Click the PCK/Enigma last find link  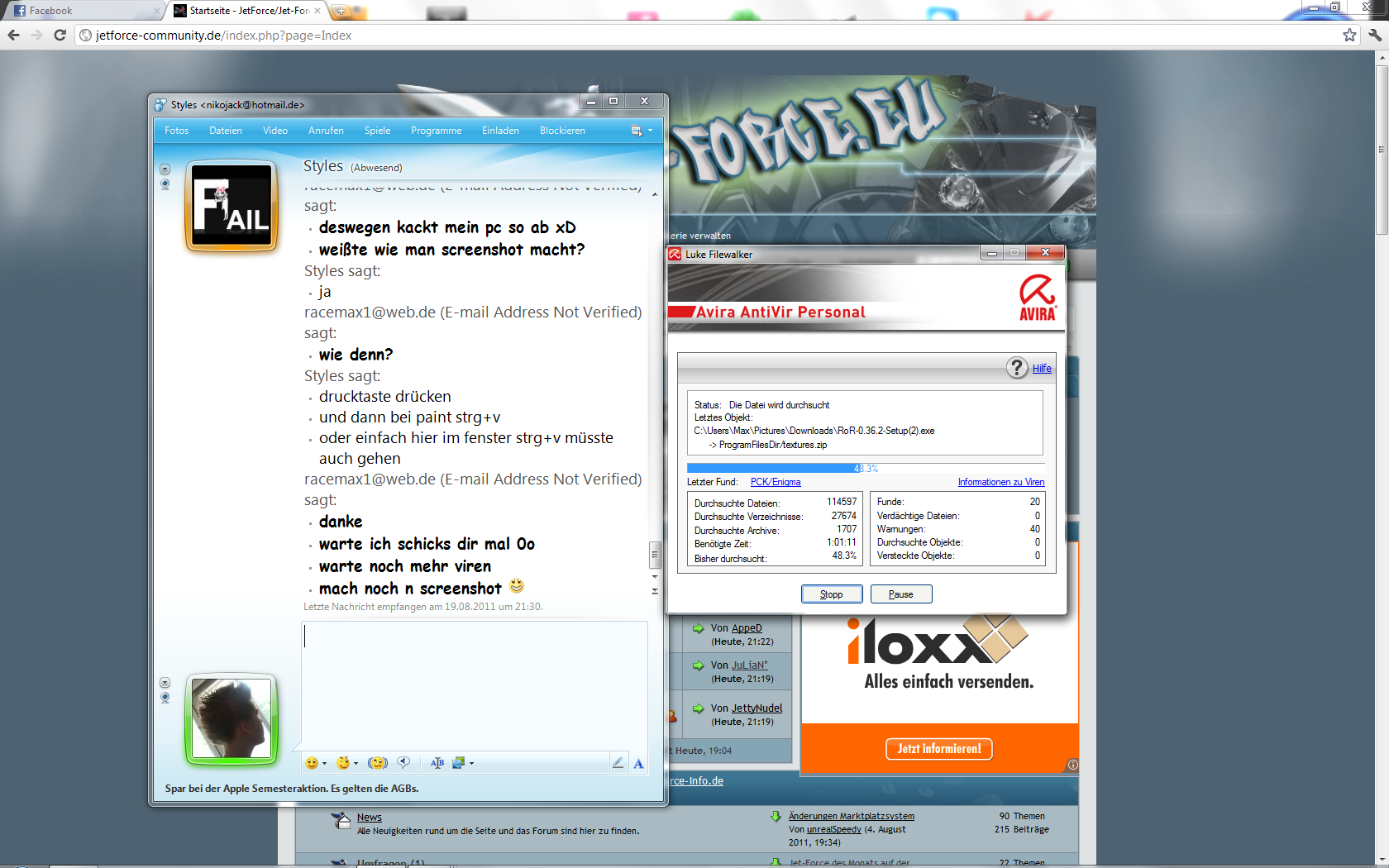pos(776,482)
